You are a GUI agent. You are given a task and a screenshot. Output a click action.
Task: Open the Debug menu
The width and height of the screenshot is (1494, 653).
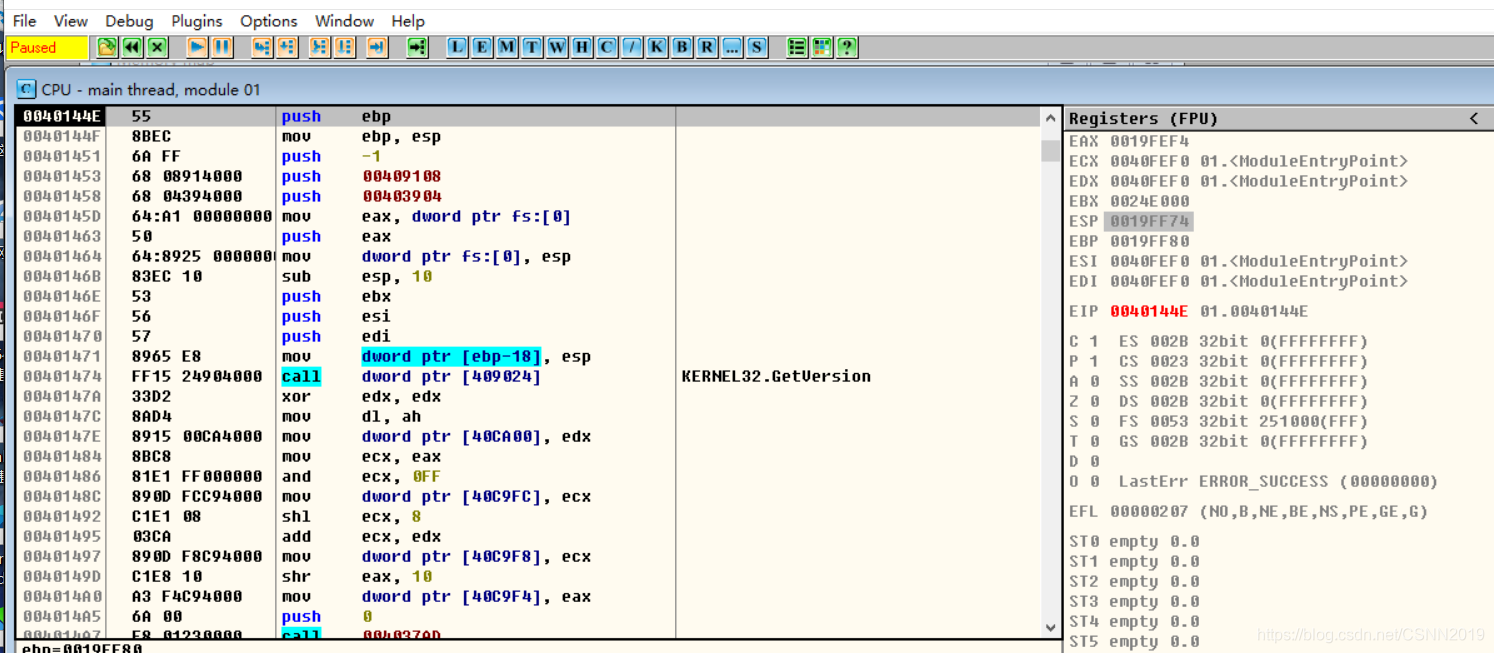130,21
